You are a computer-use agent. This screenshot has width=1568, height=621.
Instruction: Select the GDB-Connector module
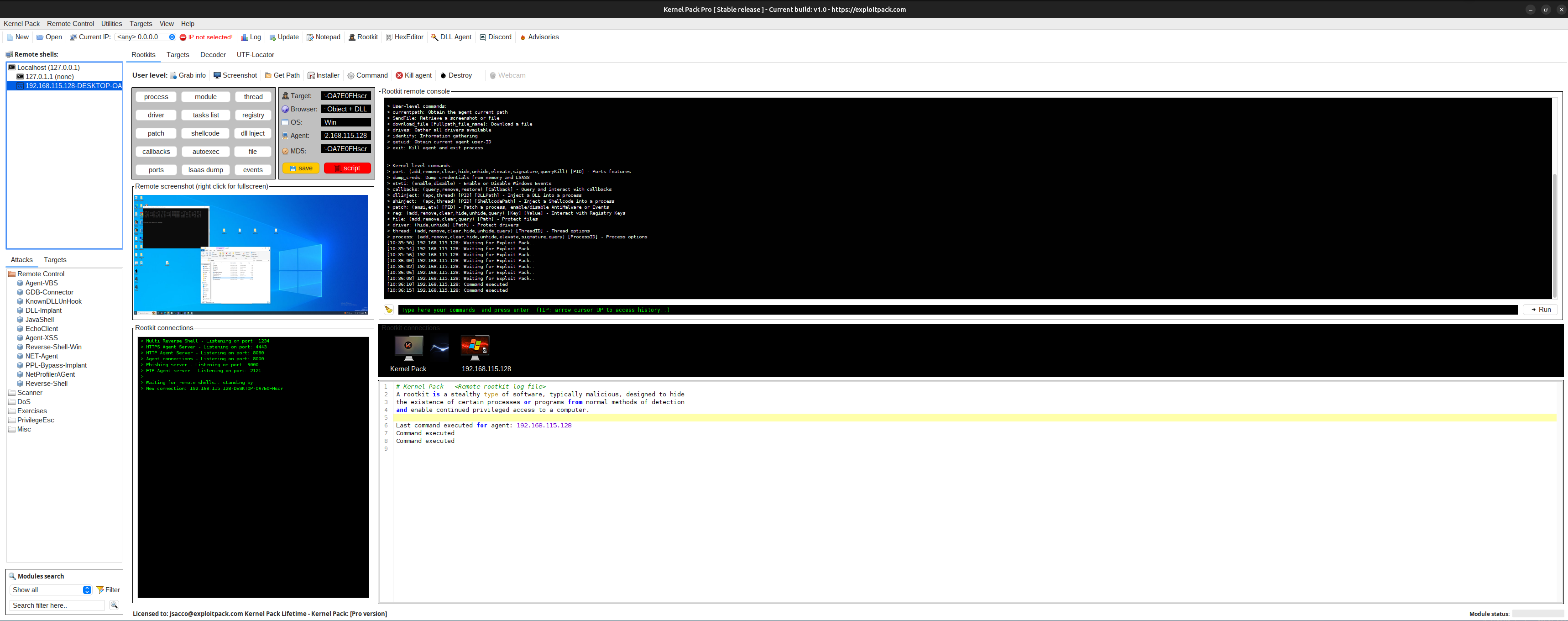(49, 292)
